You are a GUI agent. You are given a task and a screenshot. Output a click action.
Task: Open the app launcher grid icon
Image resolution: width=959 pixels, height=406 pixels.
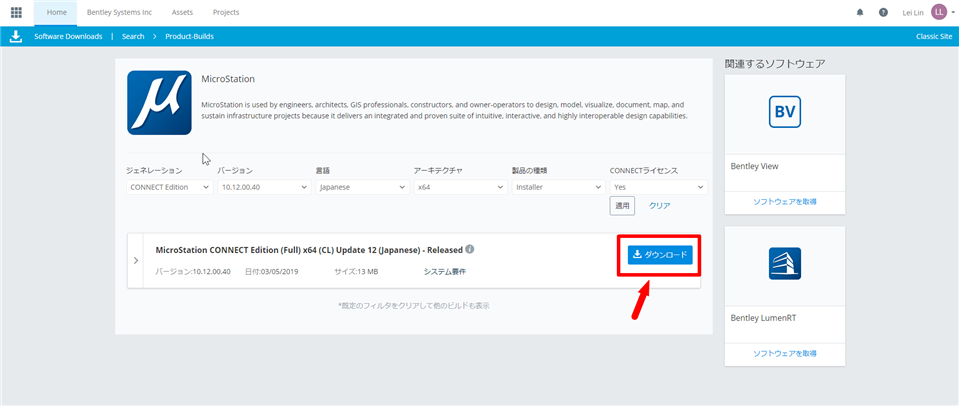(x=17, y=12)
